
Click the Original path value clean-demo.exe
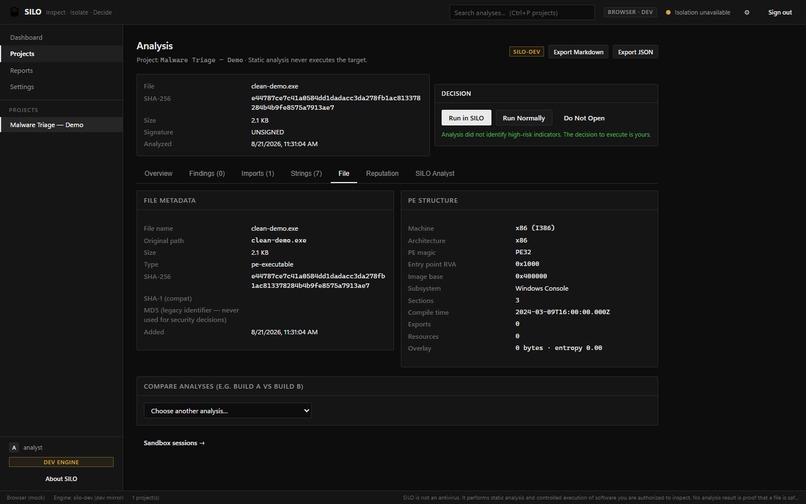279,240
